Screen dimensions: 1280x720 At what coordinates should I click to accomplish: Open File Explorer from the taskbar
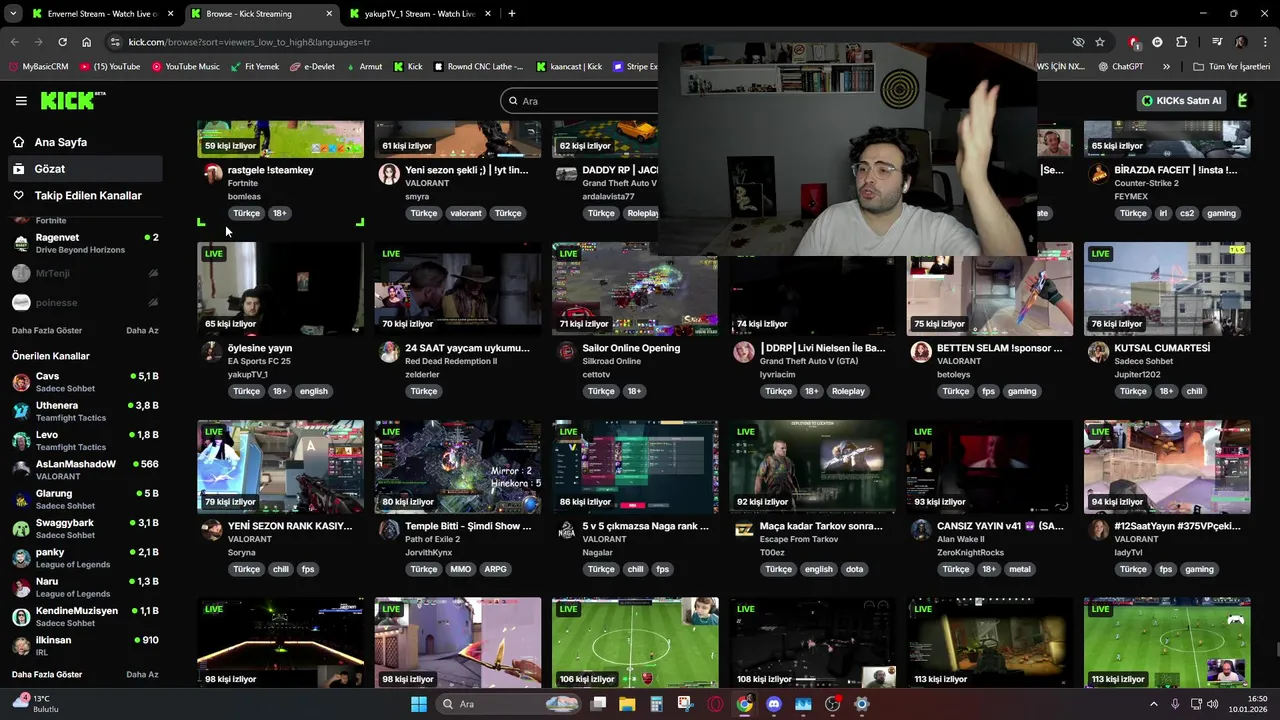[627, 704]
